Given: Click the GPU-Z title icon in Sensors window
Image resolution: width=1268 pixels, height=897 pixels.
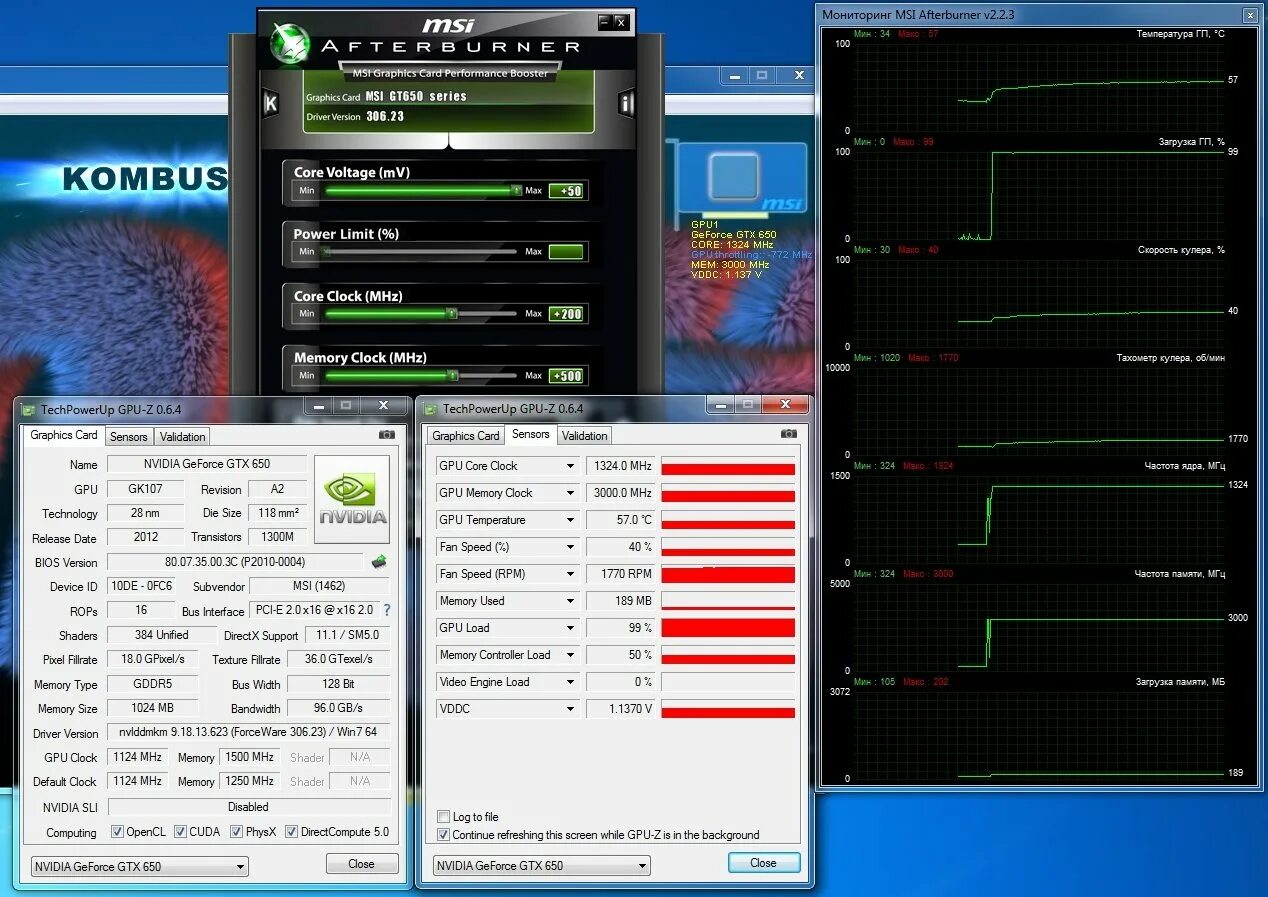Looking at the screenshot, I should pos(430,409).
